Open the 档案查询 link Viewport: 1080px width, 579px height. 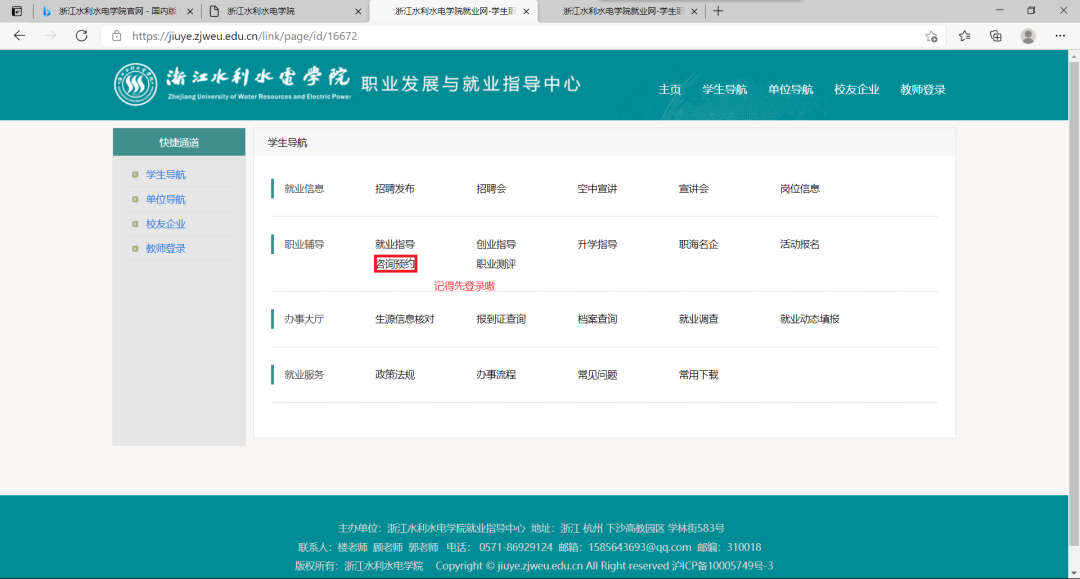point(597,319)
